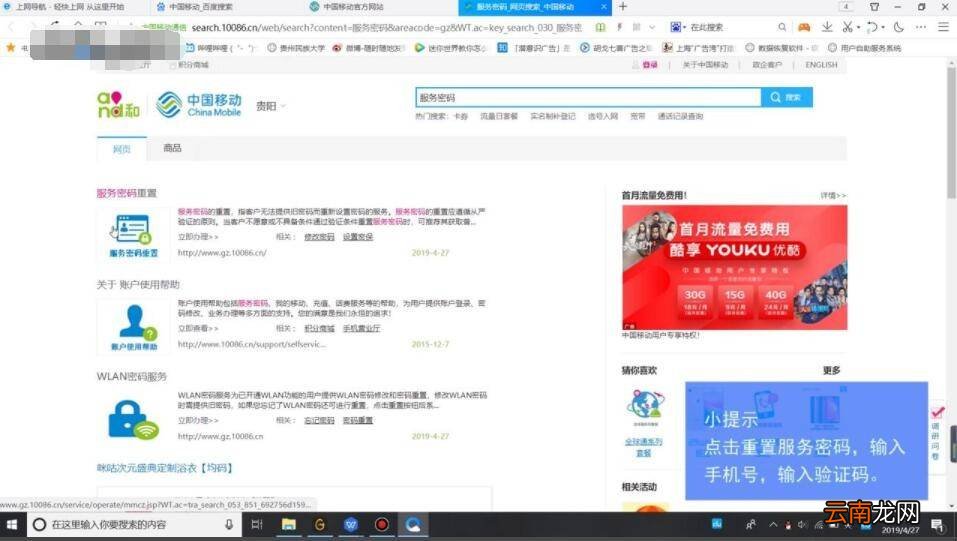Viewport: 957px width, 541px height.
Task: Switch to 中国移动_百度搜索 browser tab
Action: click(201, 7)
